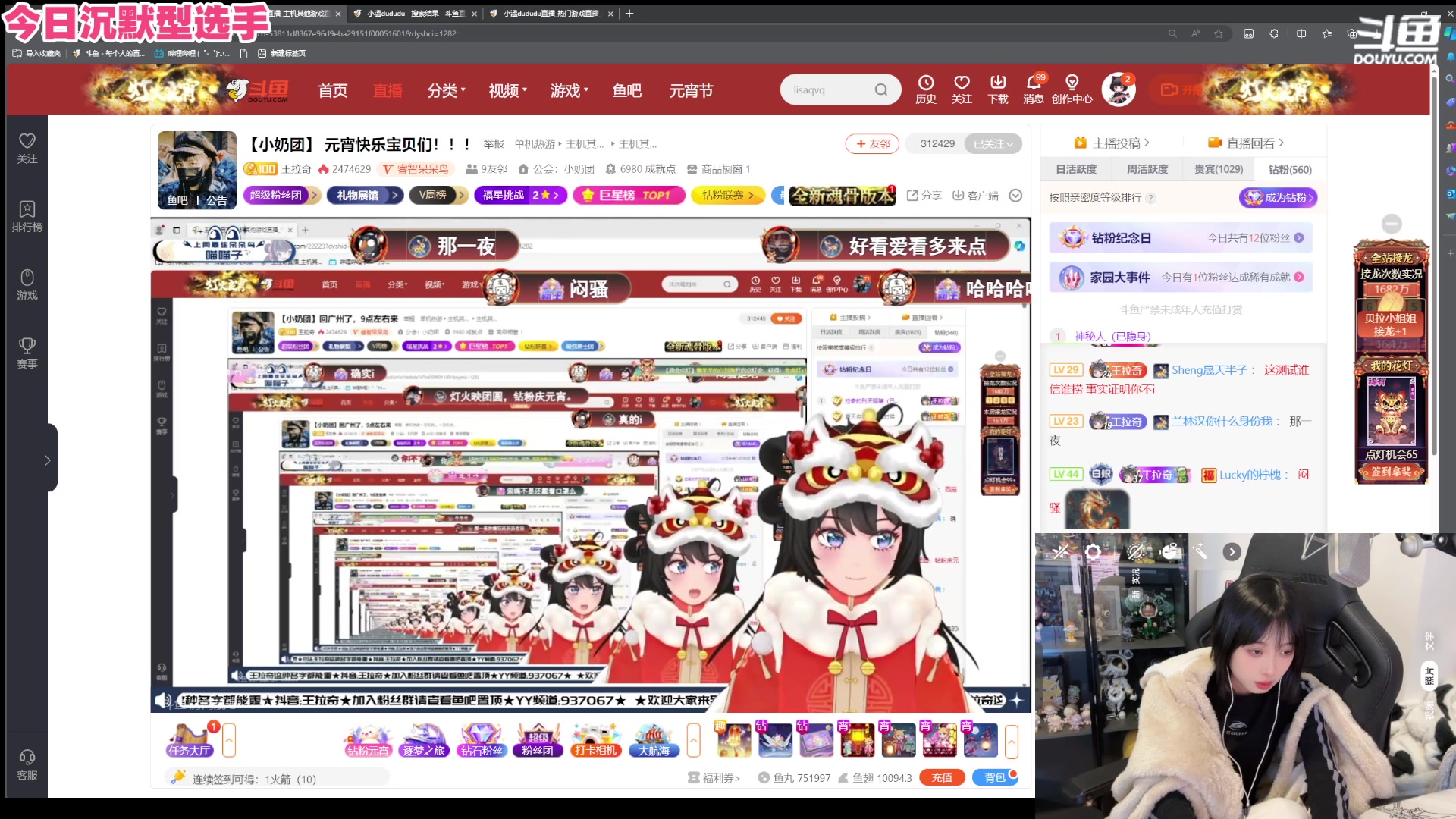Toggle the 友邻 add-neighbor button

pyautogui.click(x=872, y=143)
